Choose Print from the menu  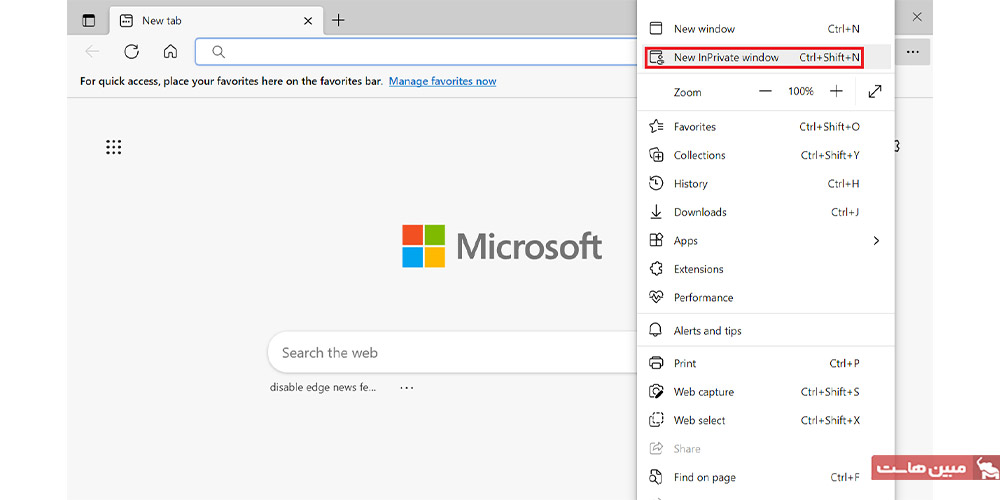click(766, 364)
